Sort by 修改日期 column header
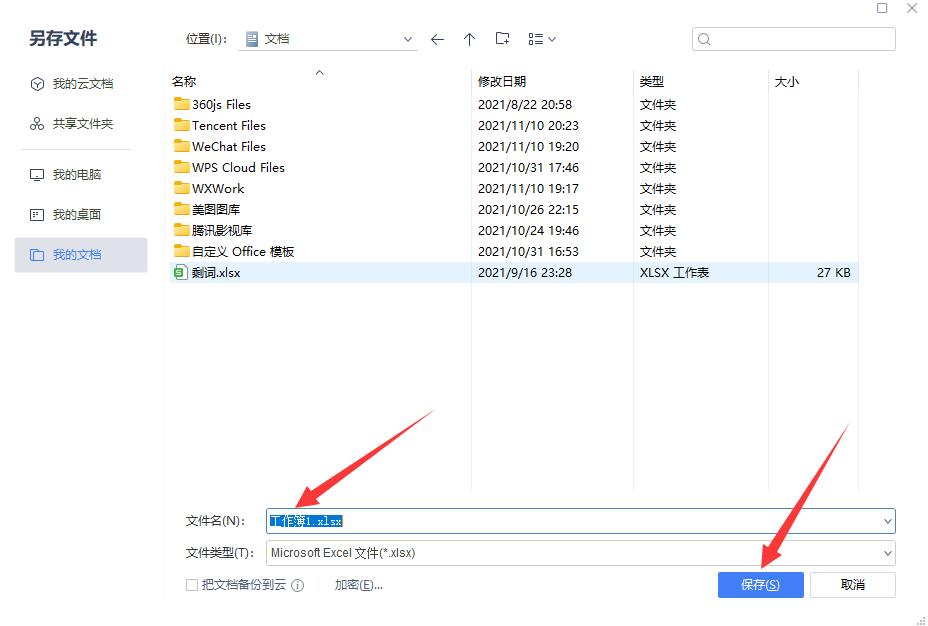928x626 pixels. click(502, 82)
